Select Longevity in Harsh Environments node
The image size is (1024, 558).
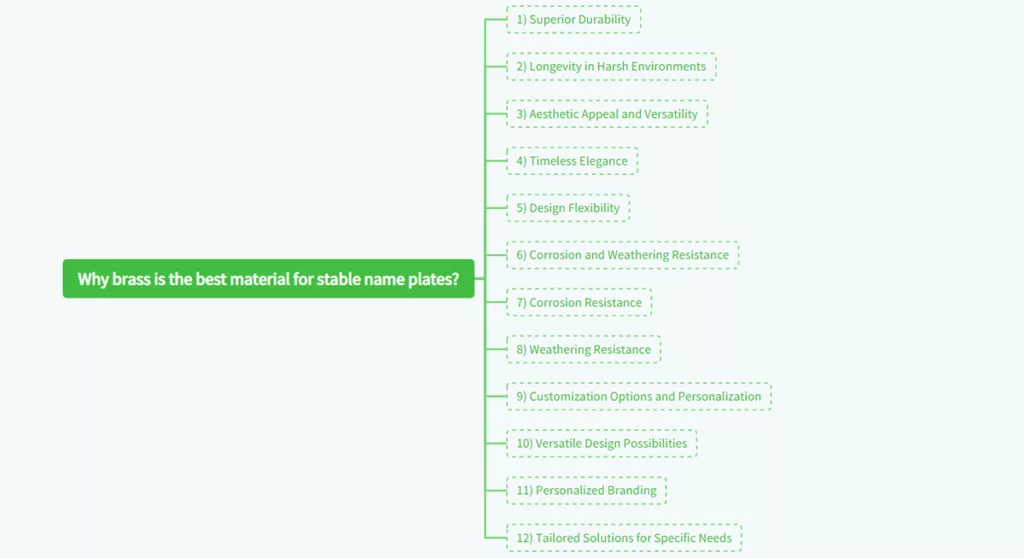pos(611,66)
